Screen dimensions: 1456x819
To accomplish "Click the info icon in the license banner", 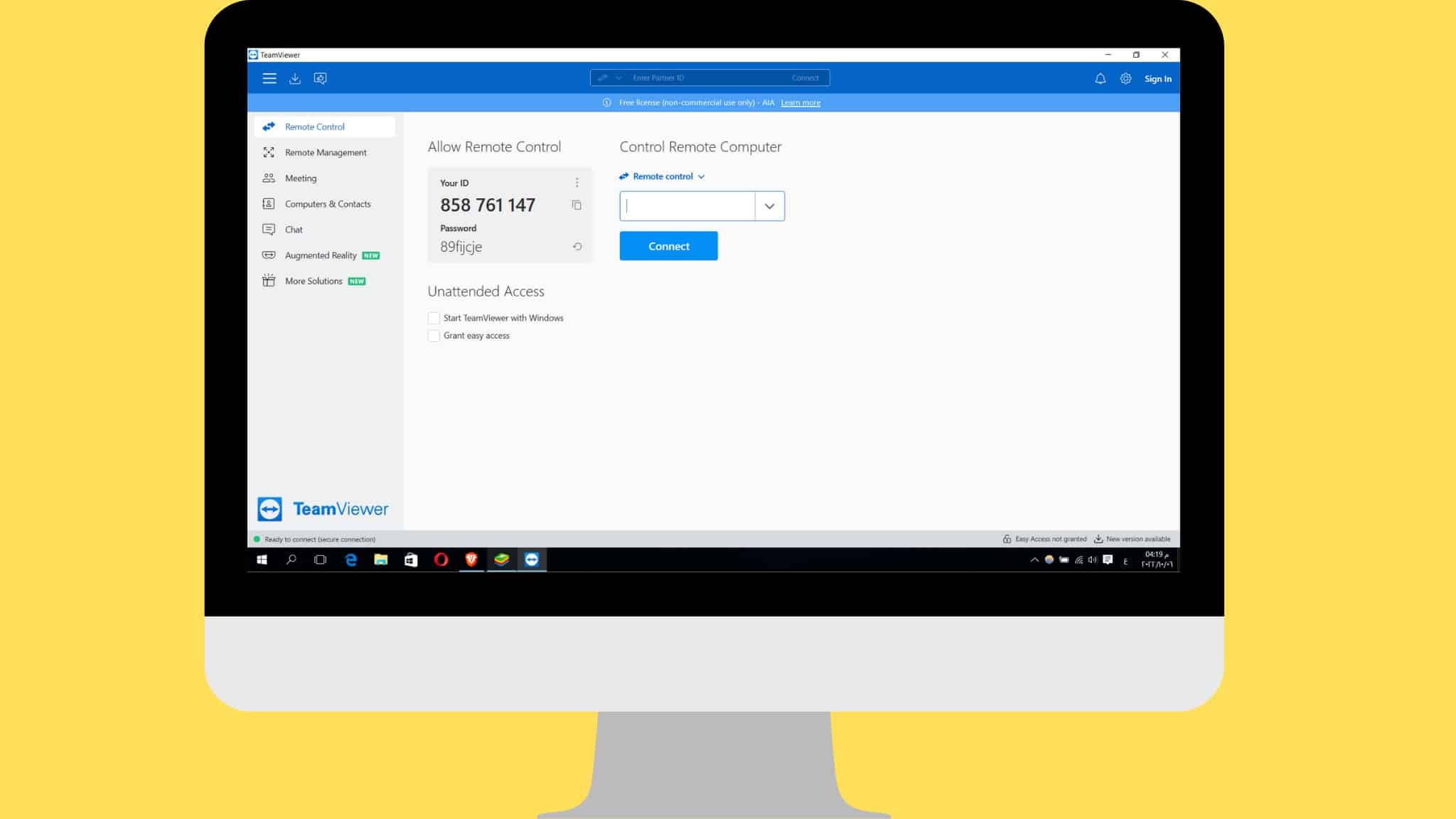I will click(606, 102).
